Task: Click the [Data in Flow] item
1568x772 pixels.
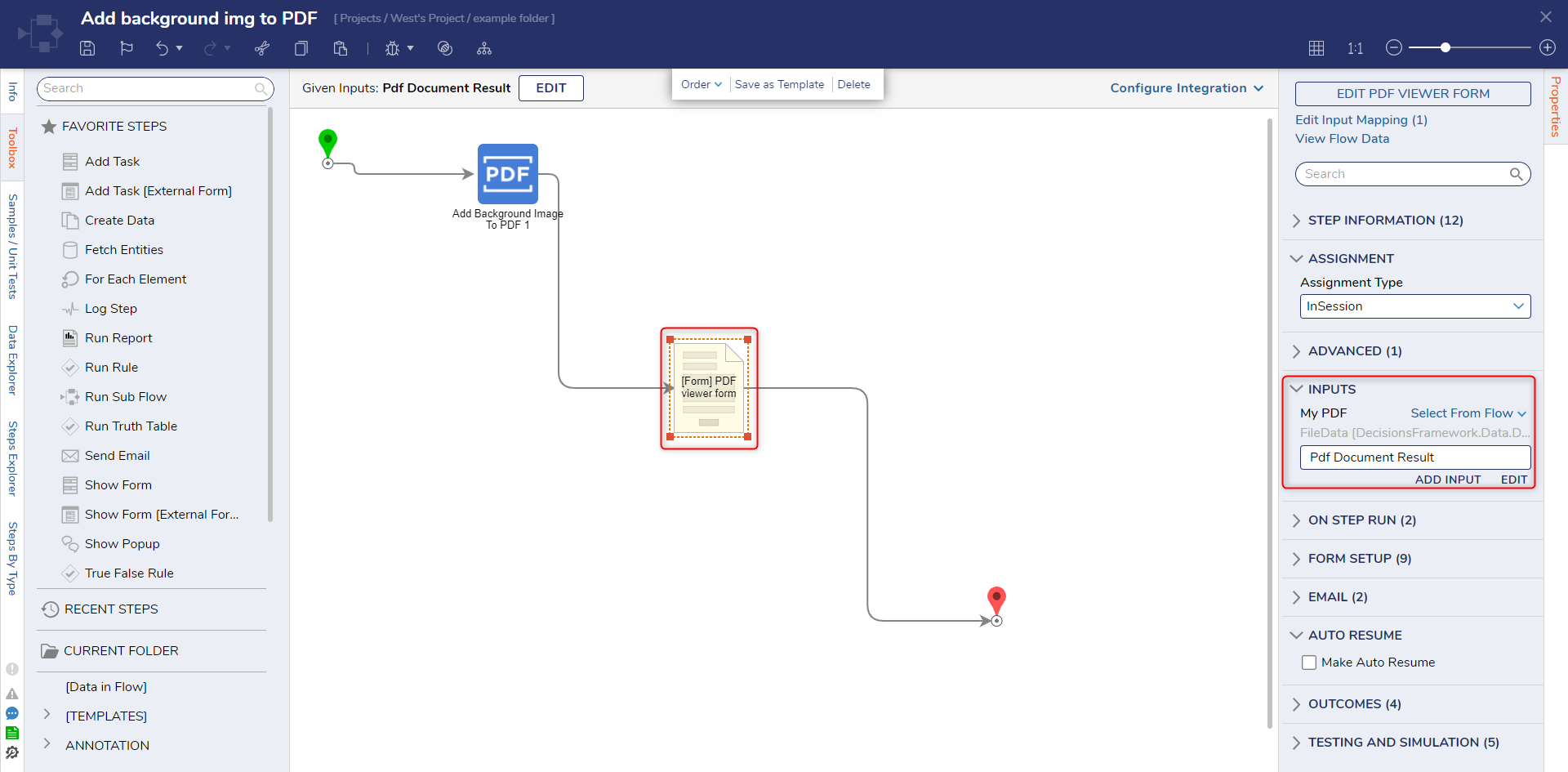Action: click(106, 687)
